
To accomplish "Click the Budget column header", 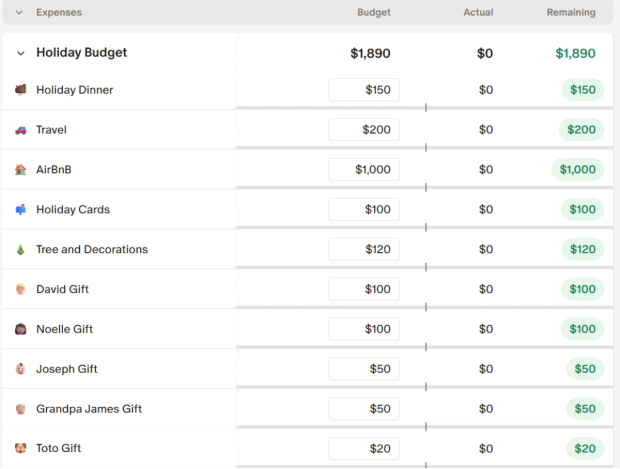I will pos(373,13).
